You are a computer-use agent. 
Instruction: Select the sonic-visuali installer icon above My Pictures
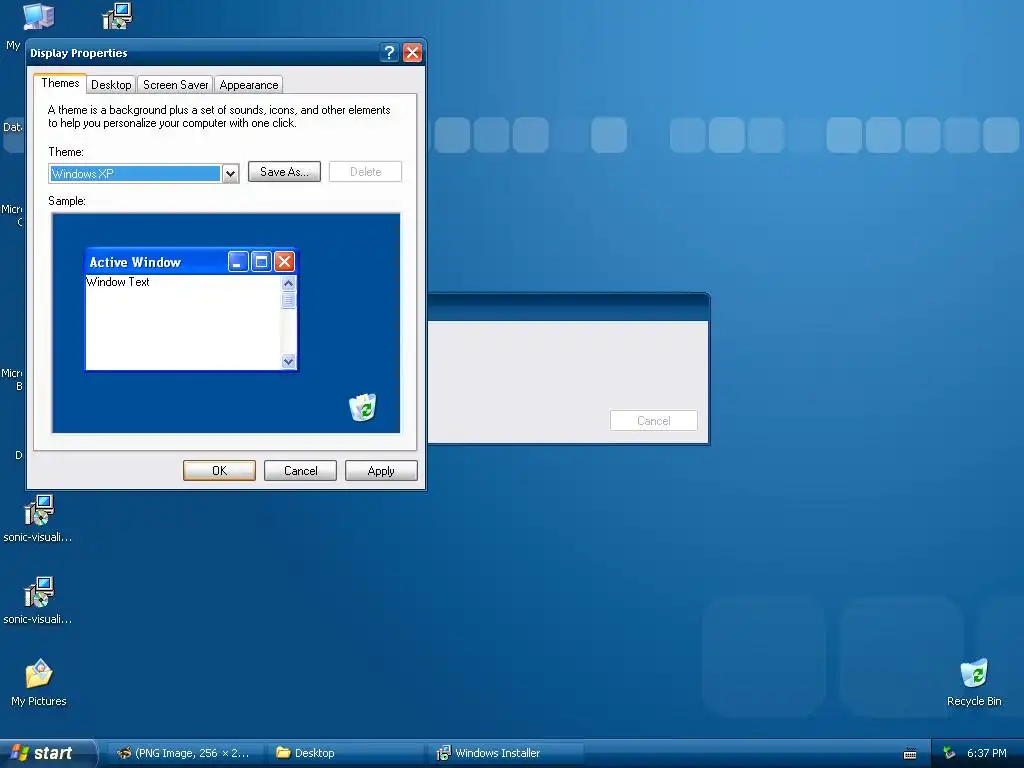pyautogui.click(x=39, y=601)
